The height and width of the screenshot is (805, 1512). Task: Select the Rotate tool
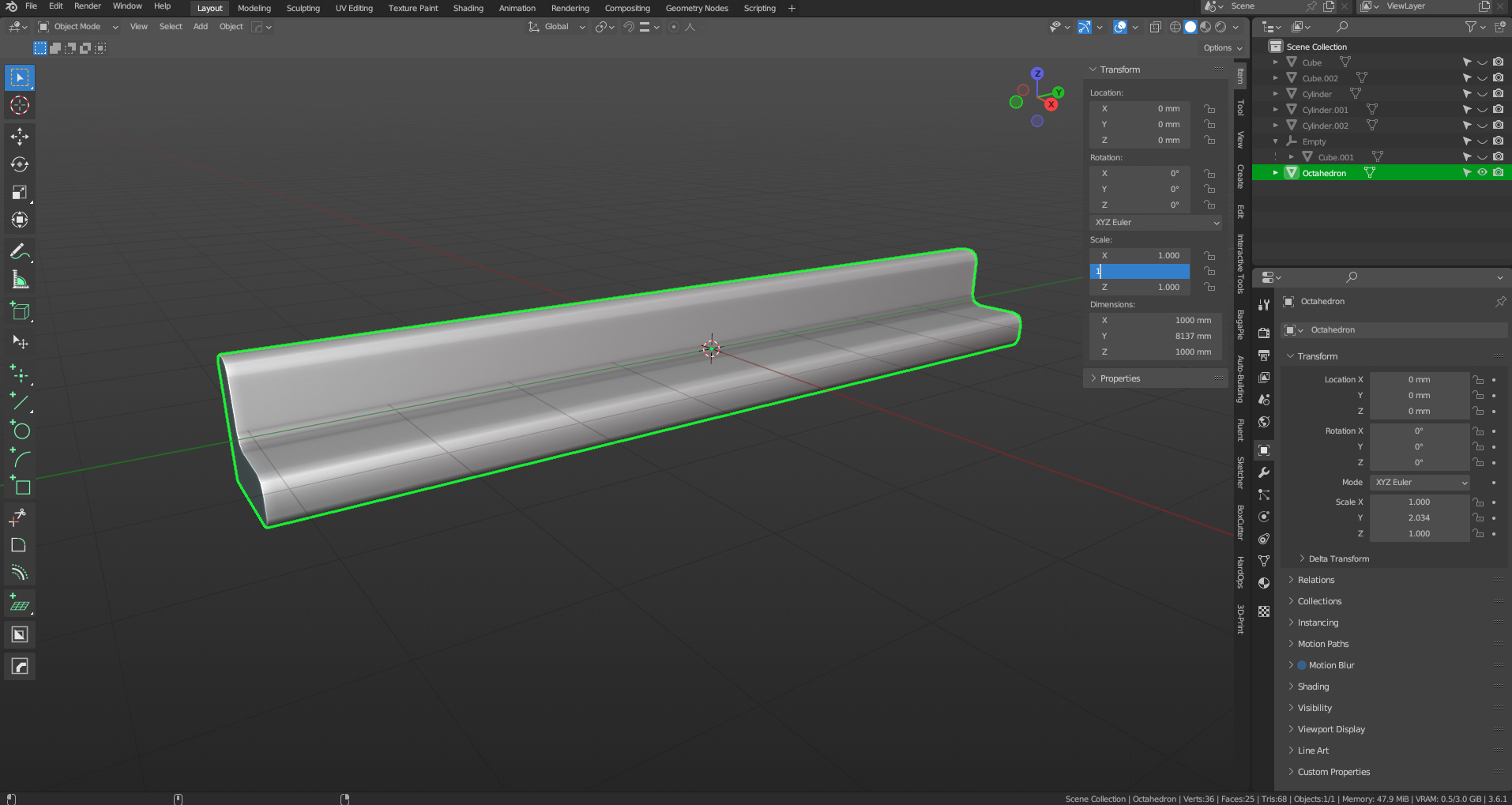click(x=20, y=164)
